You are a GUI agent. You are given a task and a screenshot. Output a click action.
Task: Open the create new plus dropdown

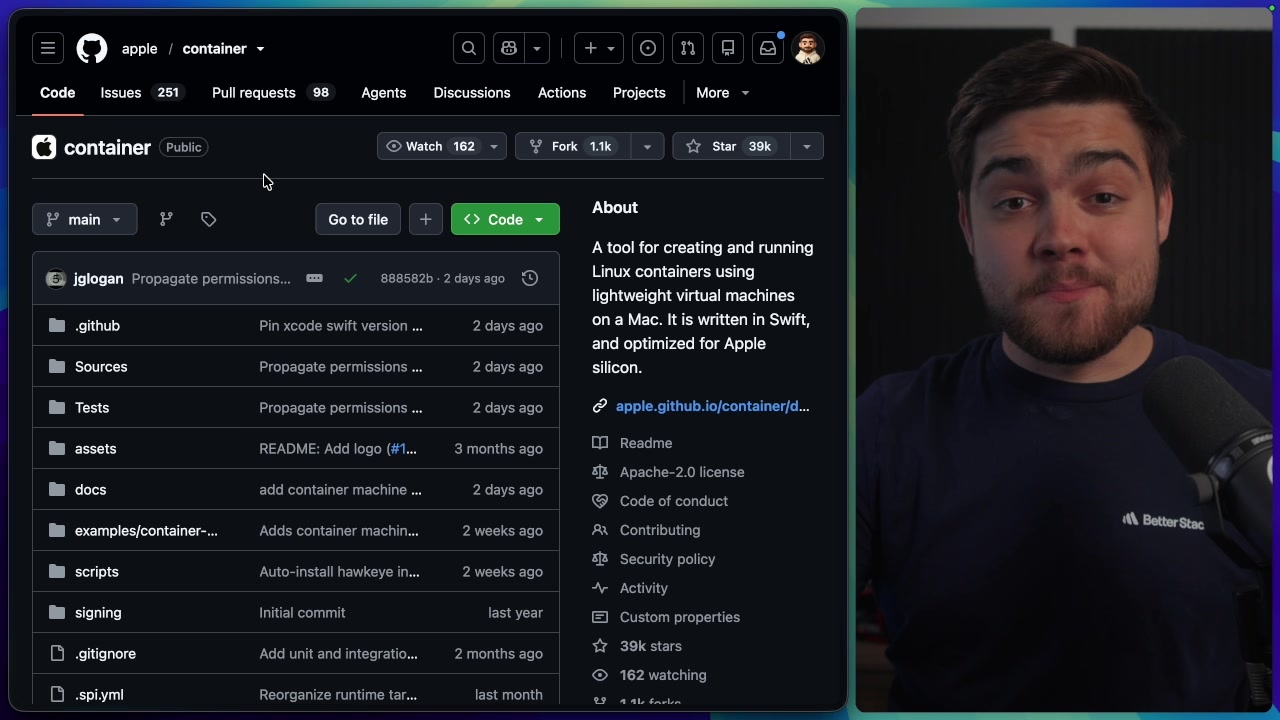point(598,48)
